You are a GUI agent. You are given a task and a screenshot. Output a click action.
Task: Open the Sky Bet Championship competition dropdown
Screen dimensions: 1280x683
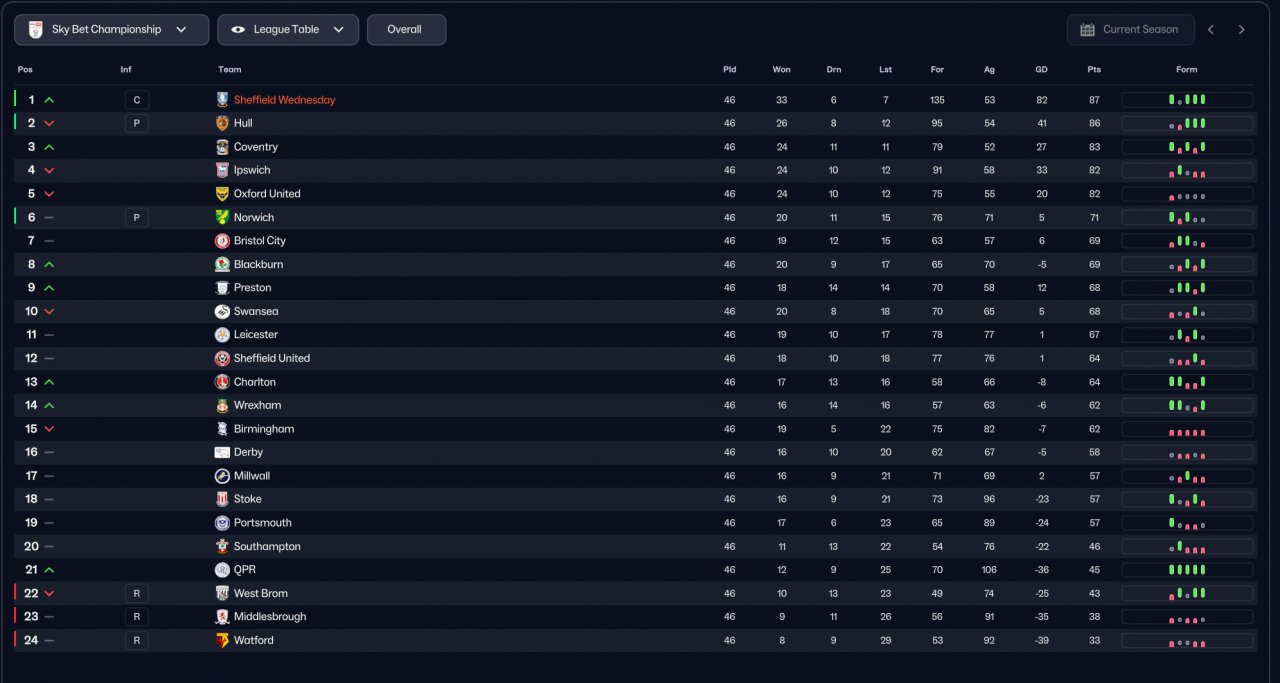[111, 30]
